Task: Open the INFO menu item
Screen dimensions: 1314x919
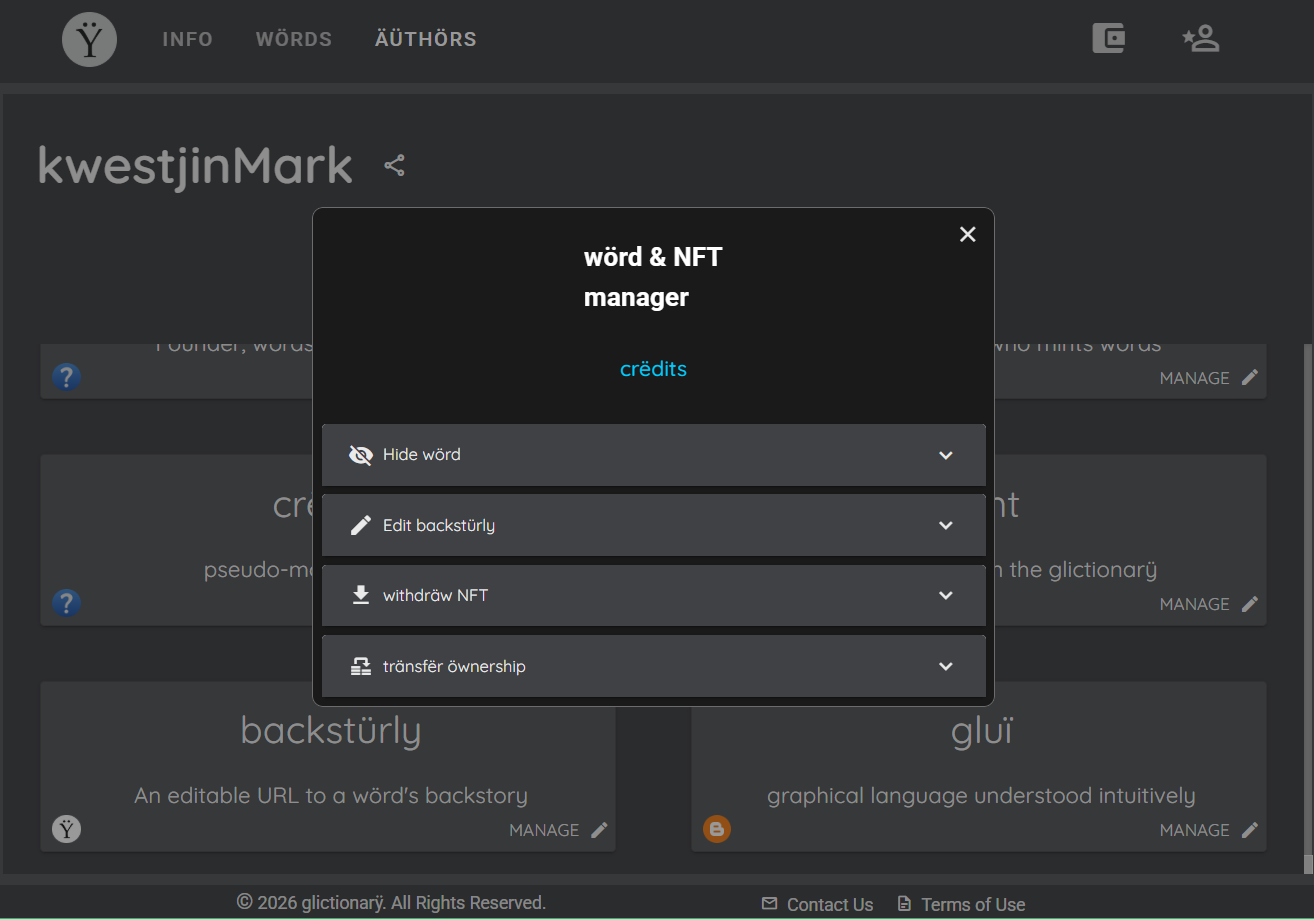Action: tap(188, 39)
